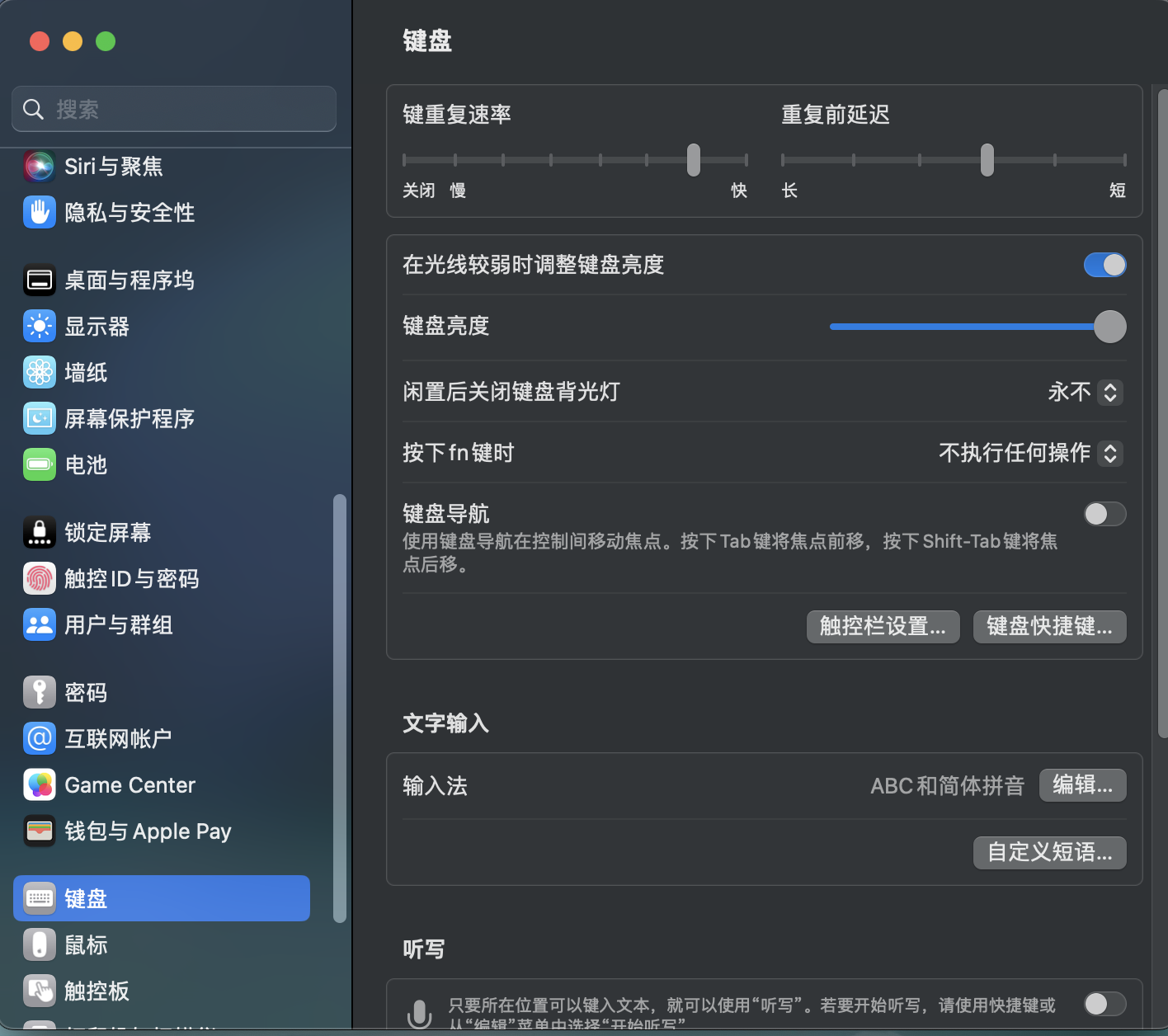
Task: Click the Game Center bubbles icon
Action: click(x=39, y=785)
